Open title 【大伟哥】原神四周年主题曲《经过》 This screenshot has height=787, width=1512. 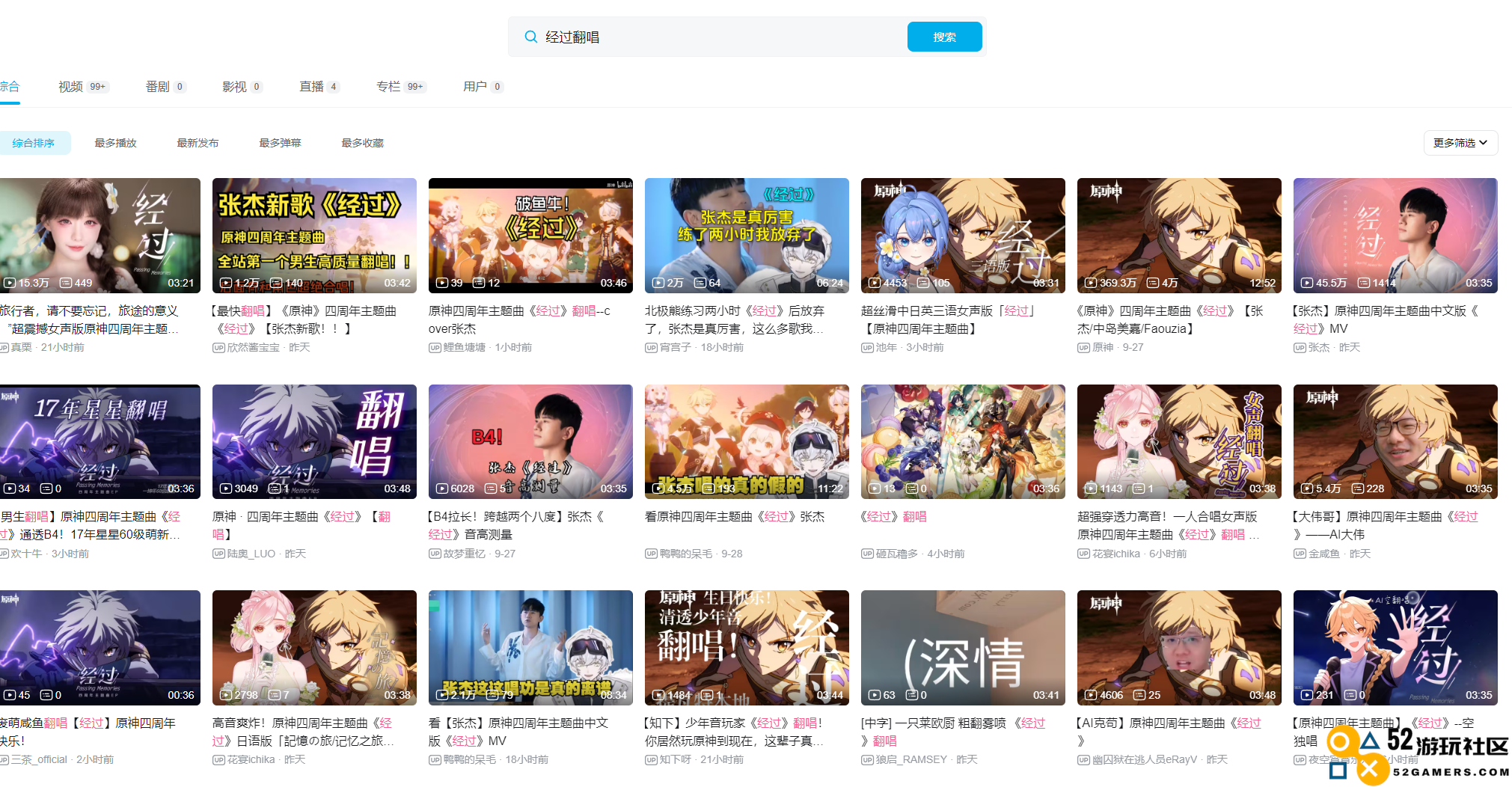(1386, 525)
